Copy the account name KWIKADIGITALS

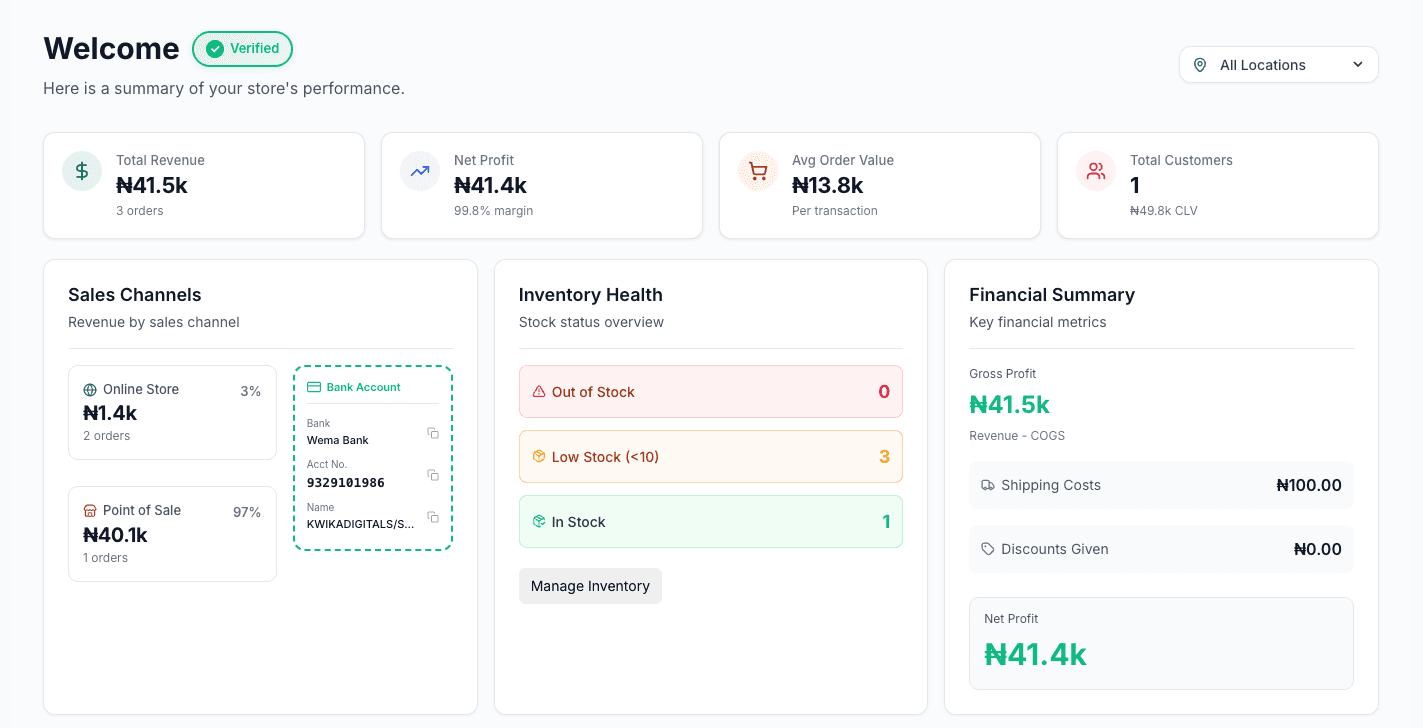(433, 517)
